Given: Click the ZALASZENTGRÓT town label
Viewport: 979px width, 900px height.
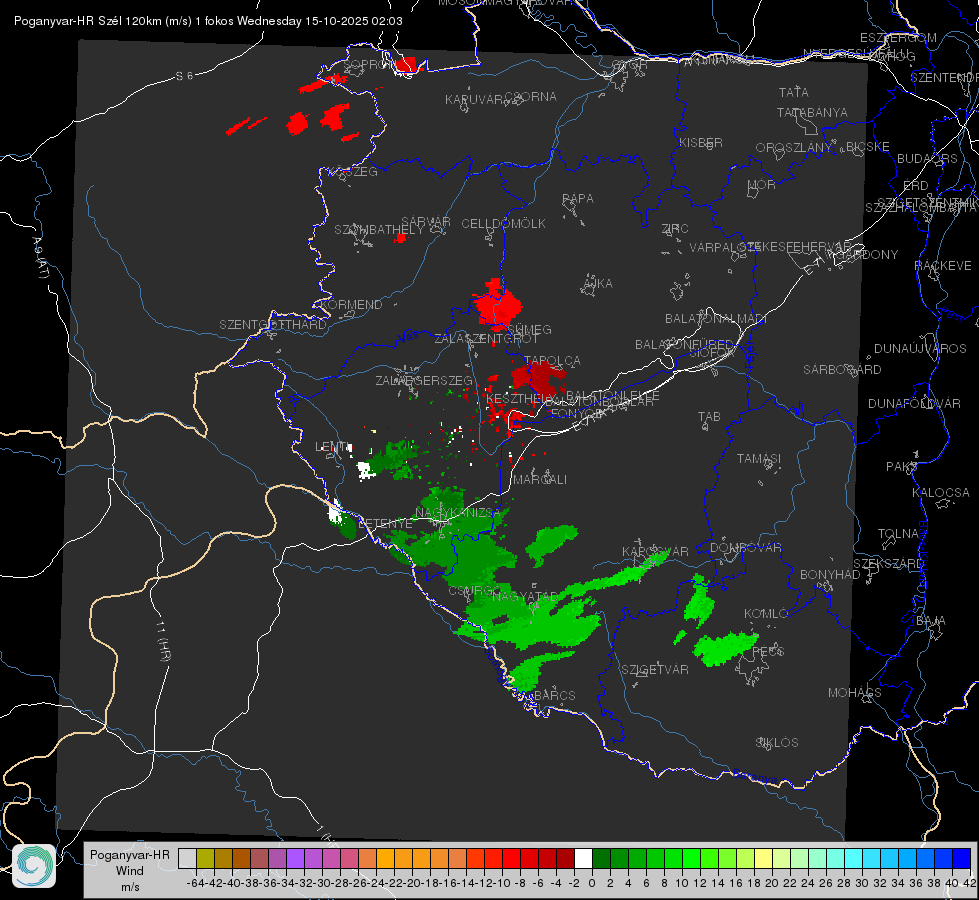Looking at the screenshot, I should 486,339.
